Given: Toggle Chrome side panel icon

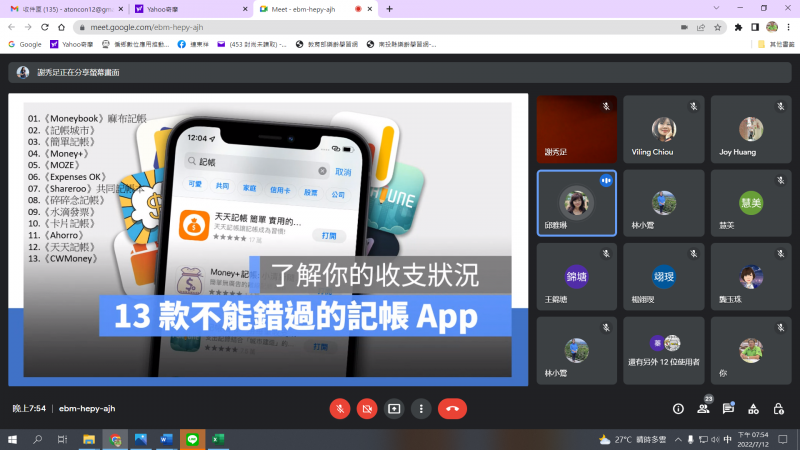Looking at the screenshot, I should (755, 27).
